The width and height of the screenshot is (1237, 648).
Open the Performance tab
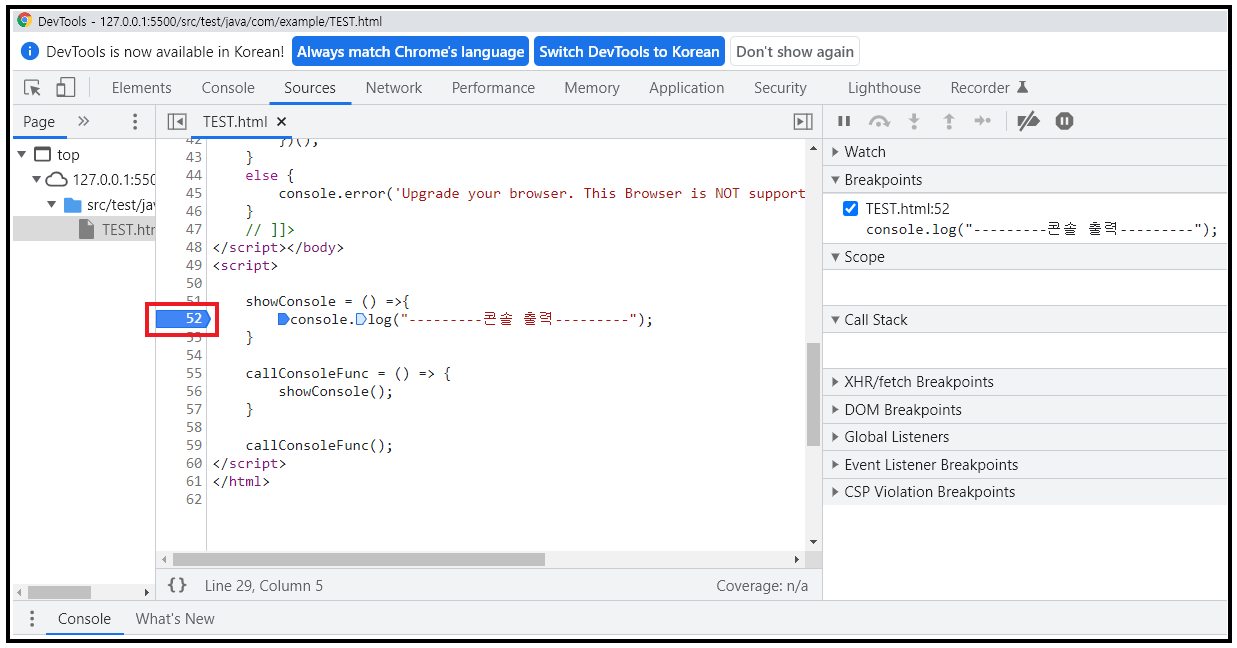[x=493, y=88]
